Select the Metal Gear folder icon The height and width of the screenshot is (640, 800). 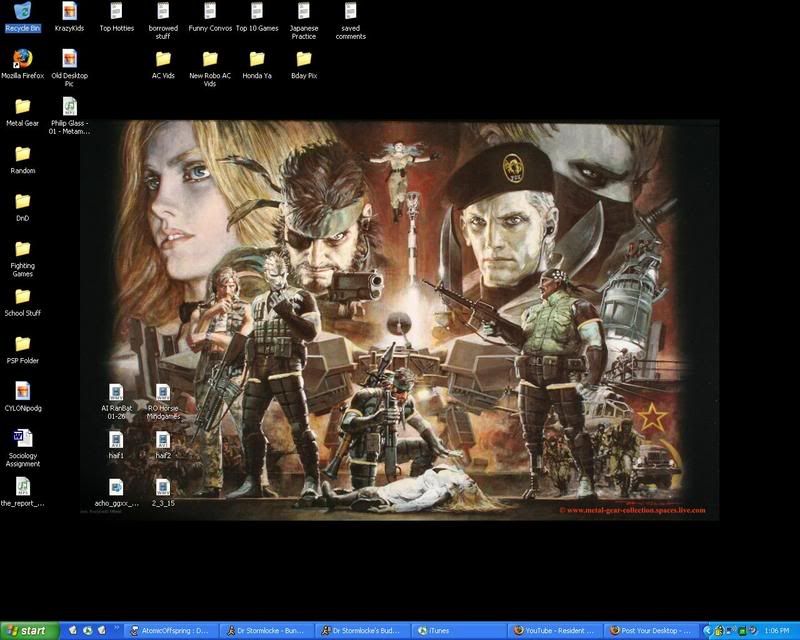22,112
